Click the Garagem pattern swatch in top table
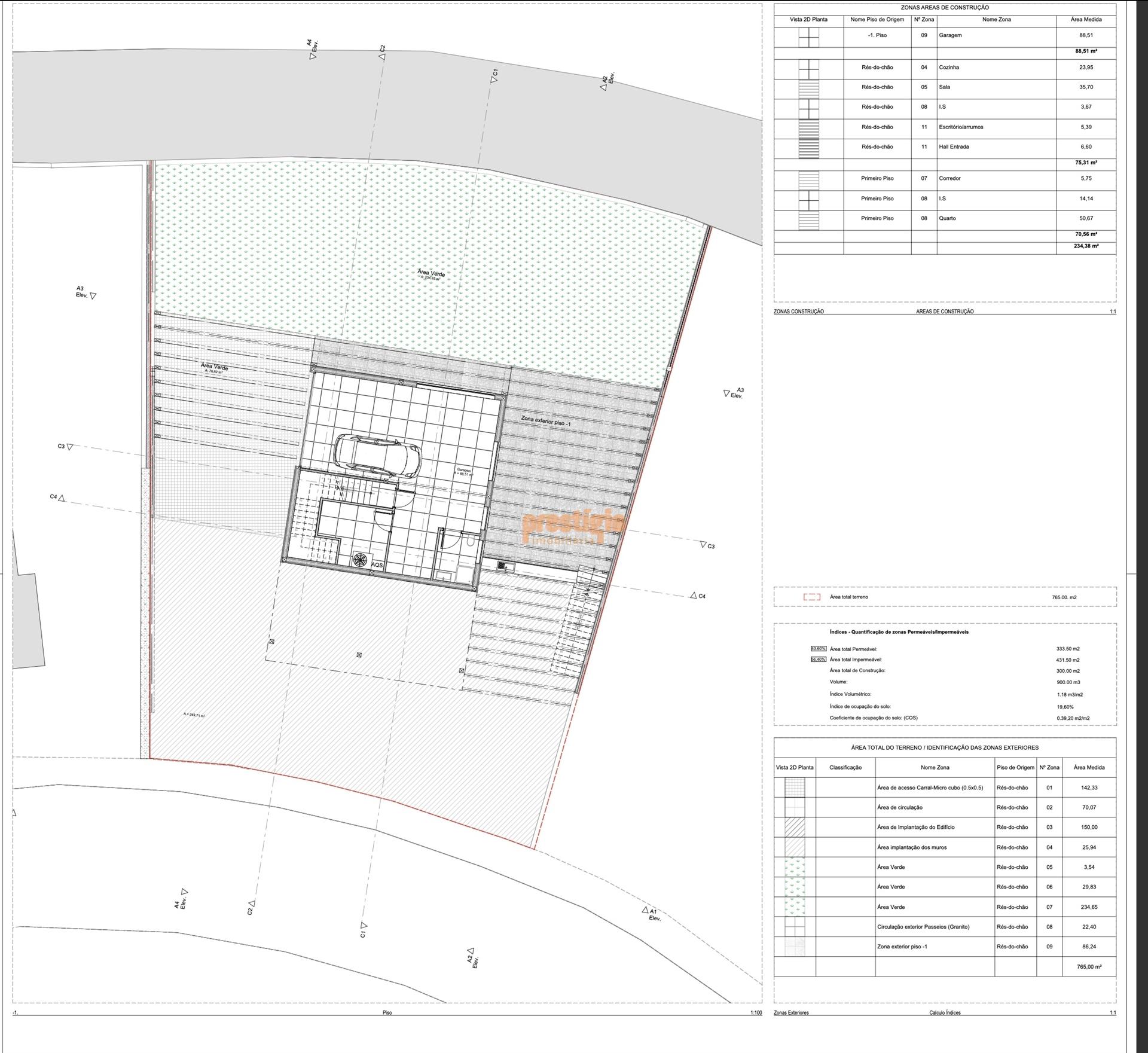The image size is (1148, 1053). tap(808, 37)
